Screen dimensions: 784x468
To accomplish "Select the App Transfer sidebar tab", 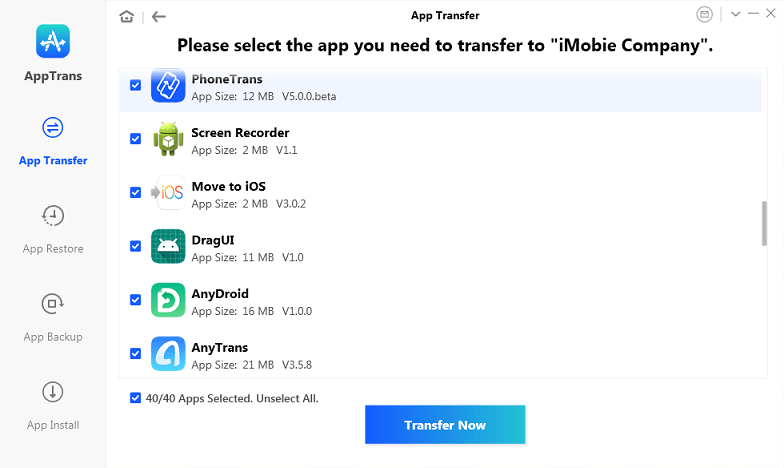I will (52, 142).
